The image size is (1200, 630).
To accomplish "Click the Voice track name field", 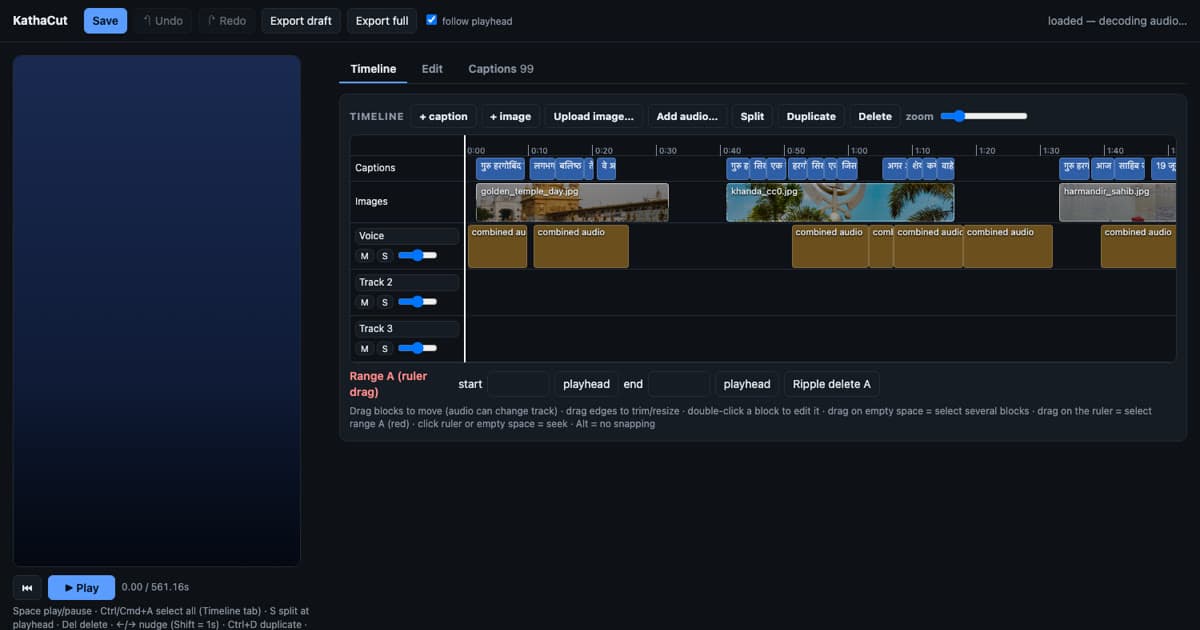I will 408,236.
